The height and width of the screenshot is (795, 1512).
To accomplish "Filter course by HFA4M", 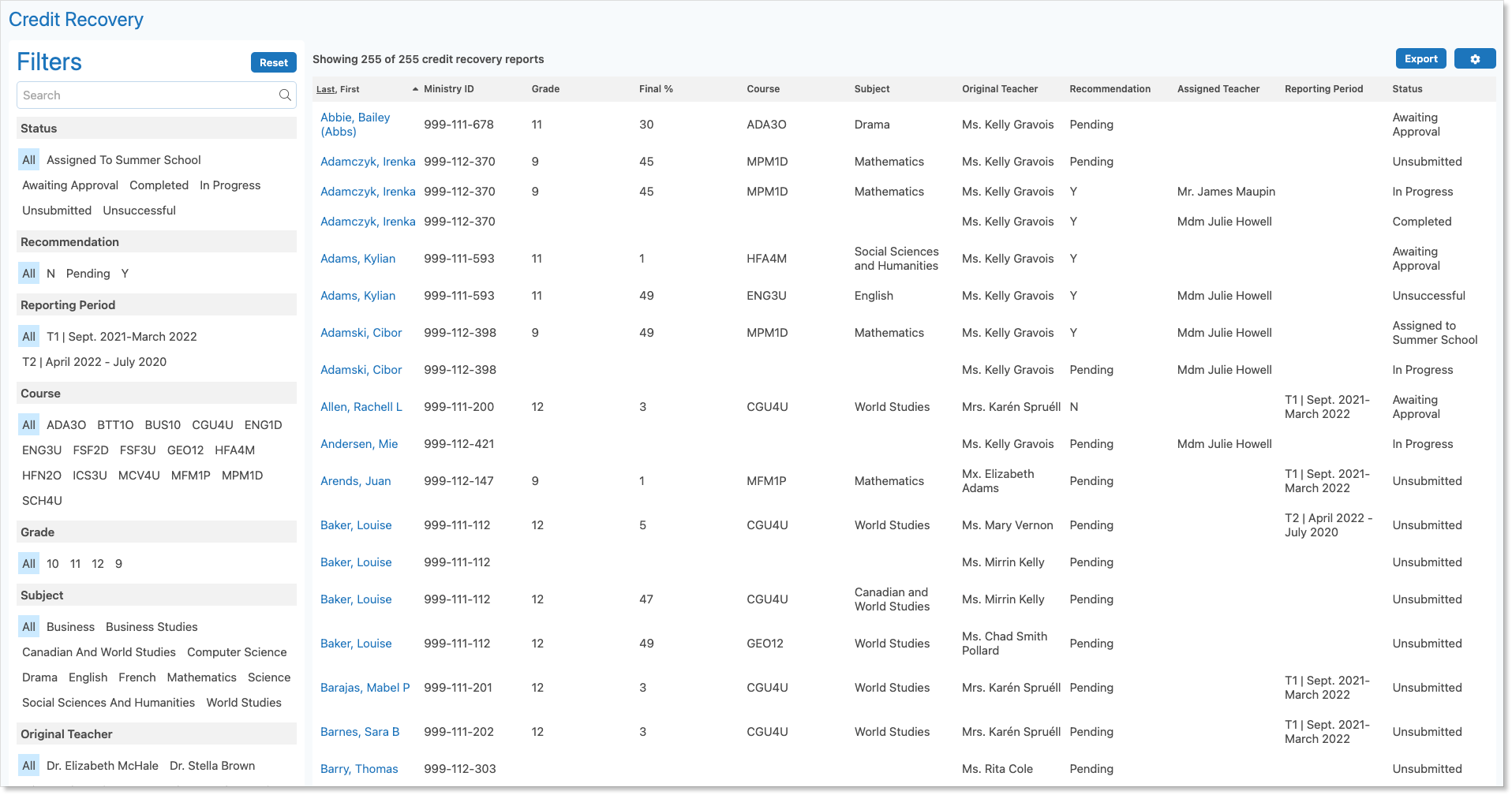I will 235,450.
